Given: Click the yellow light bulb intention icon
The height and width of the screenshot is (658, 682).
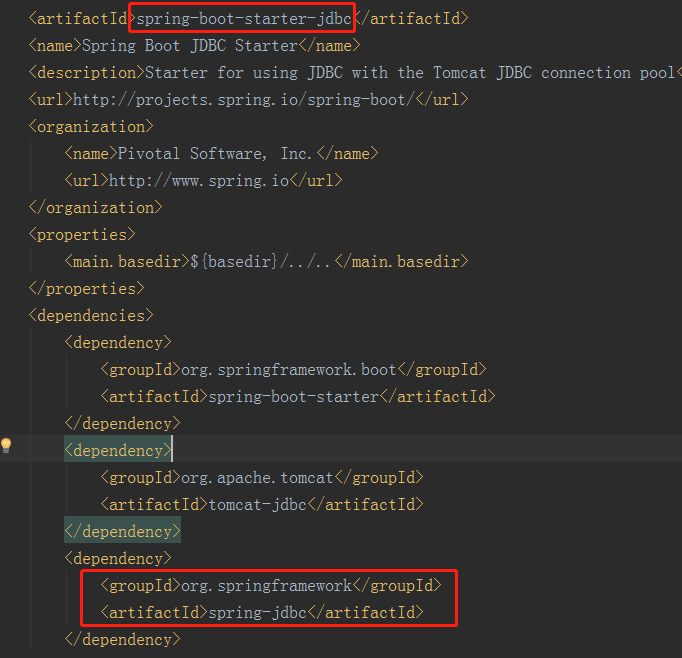Looking at the screenshot, I should click(x=6, y=445).
